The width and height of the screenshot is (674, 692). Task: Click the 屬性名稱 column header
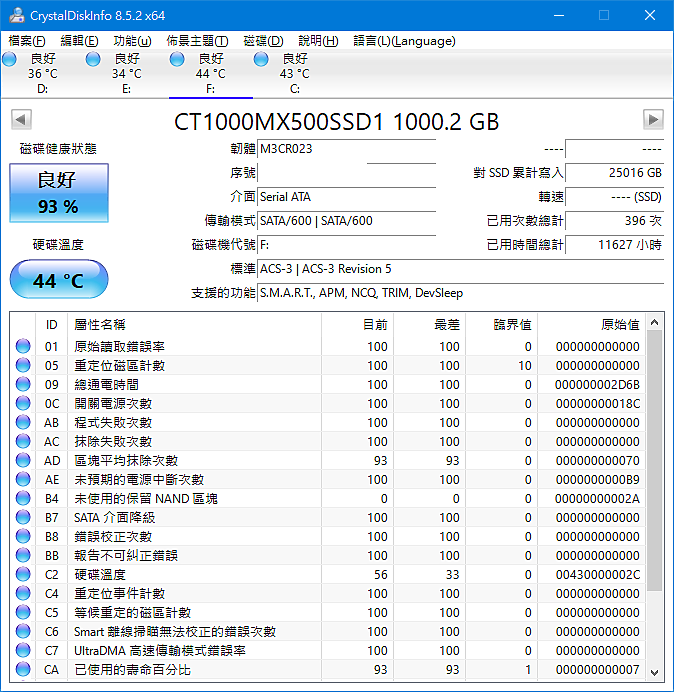(x=194, y=325)
